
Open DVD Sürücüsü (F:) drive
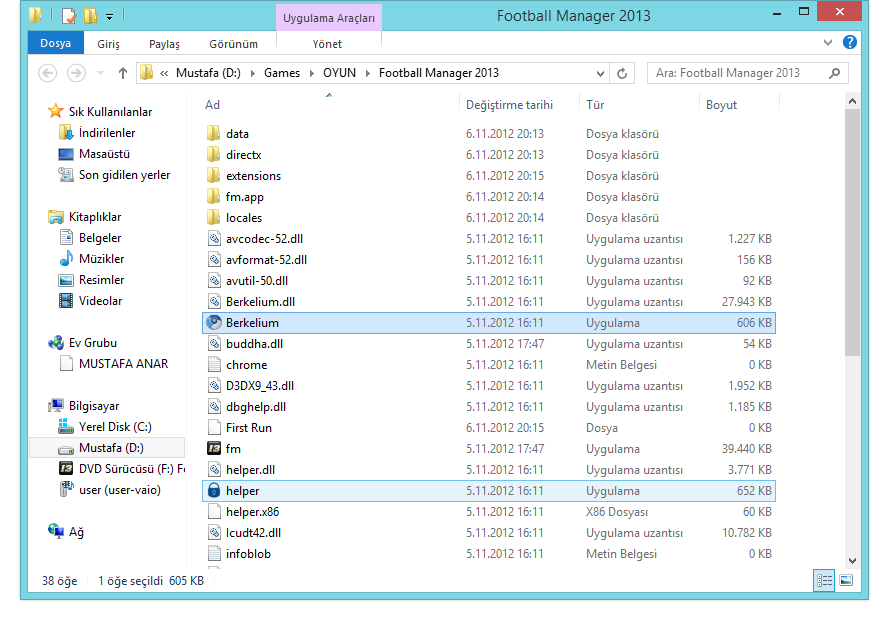132,469
